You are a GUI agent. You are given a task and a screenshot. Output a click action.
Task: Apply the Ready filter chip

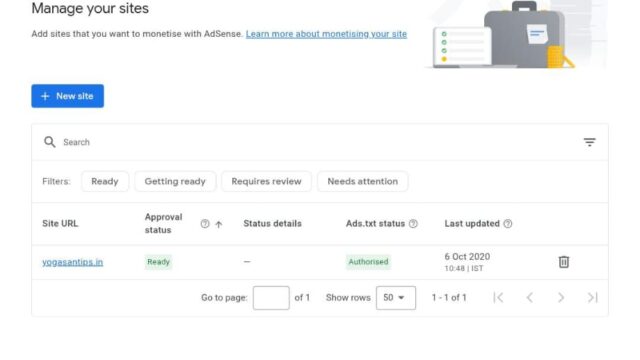coord(105,181)
